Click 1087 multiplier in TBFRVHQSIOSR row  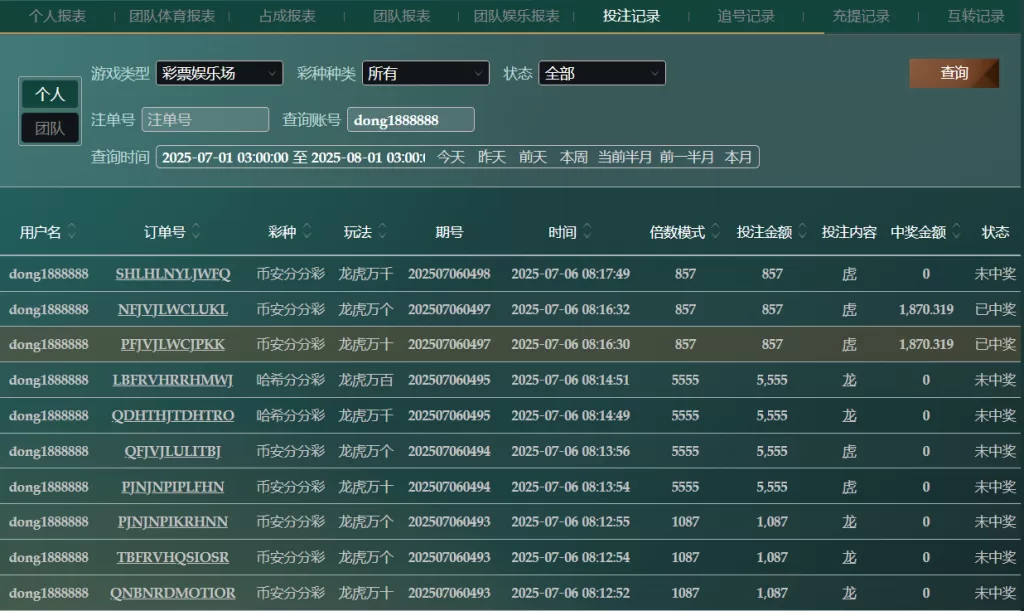click(685, 557)
